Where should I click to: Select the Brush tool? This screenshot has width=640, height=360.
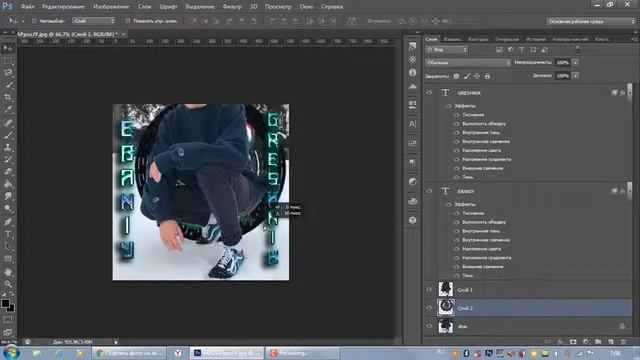(x=8, y=135)
